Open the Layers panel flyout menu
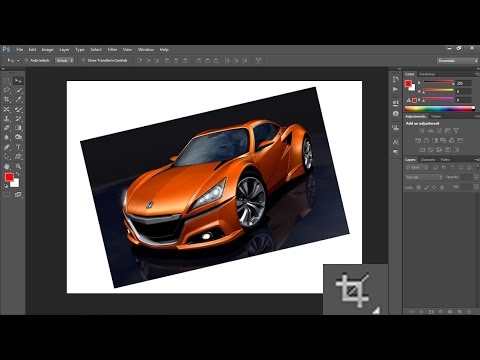Viewport: 480px width, 360px height. pyautogui.click(x=476, y=159)
